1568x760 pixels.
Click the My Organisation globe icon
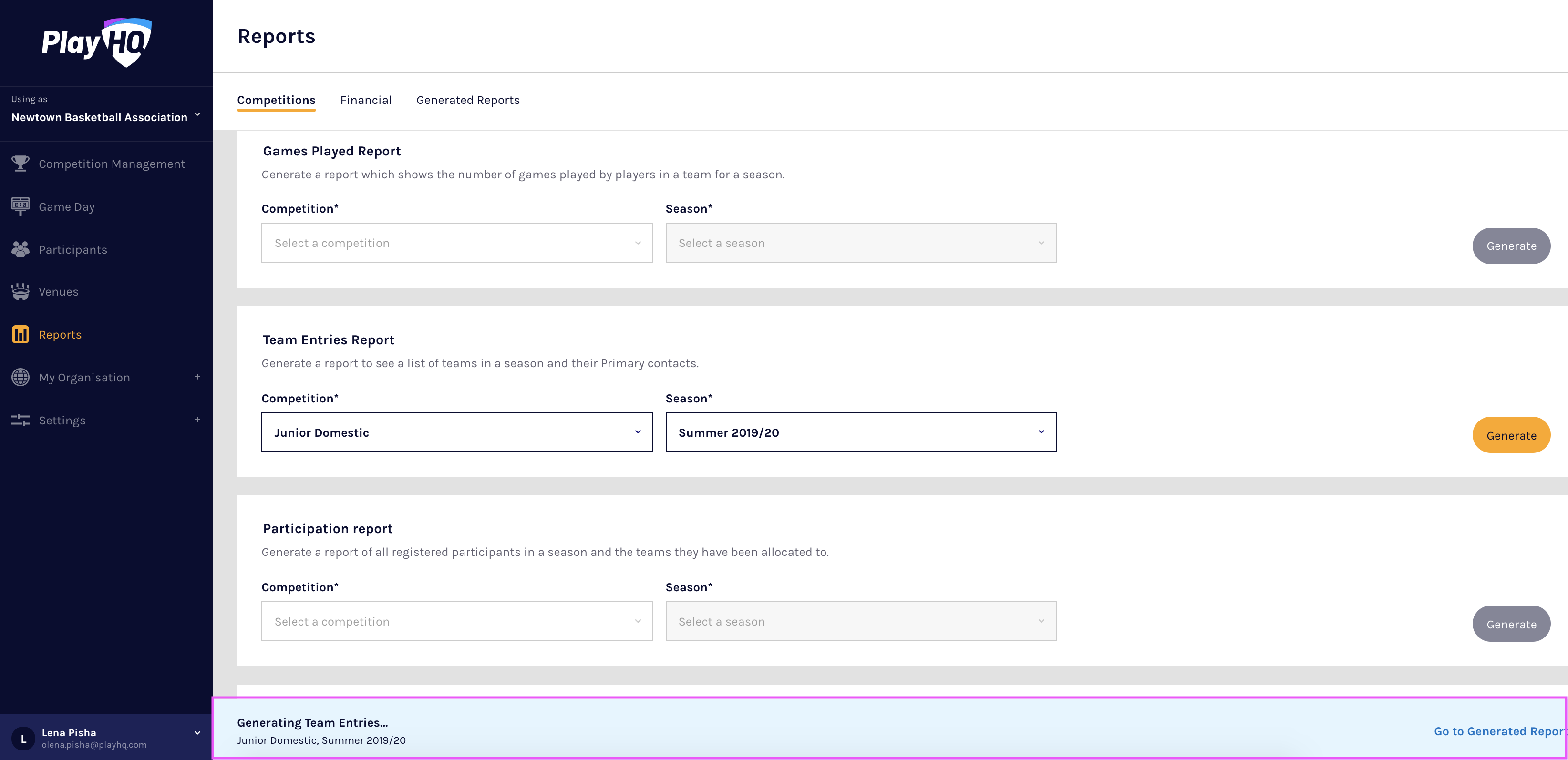(x=20, y=377)
